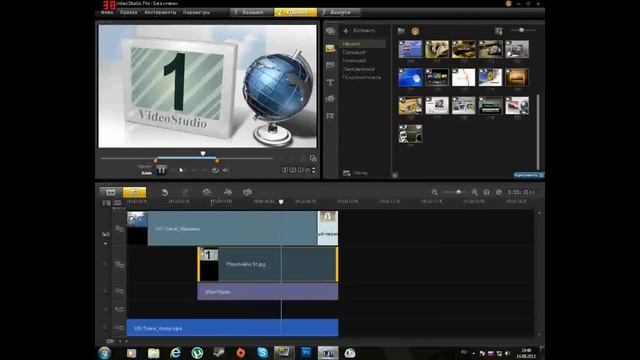This screenshot has width=640, height=360.
Task: Switch to Storyboard view
Action: [111, 192]
